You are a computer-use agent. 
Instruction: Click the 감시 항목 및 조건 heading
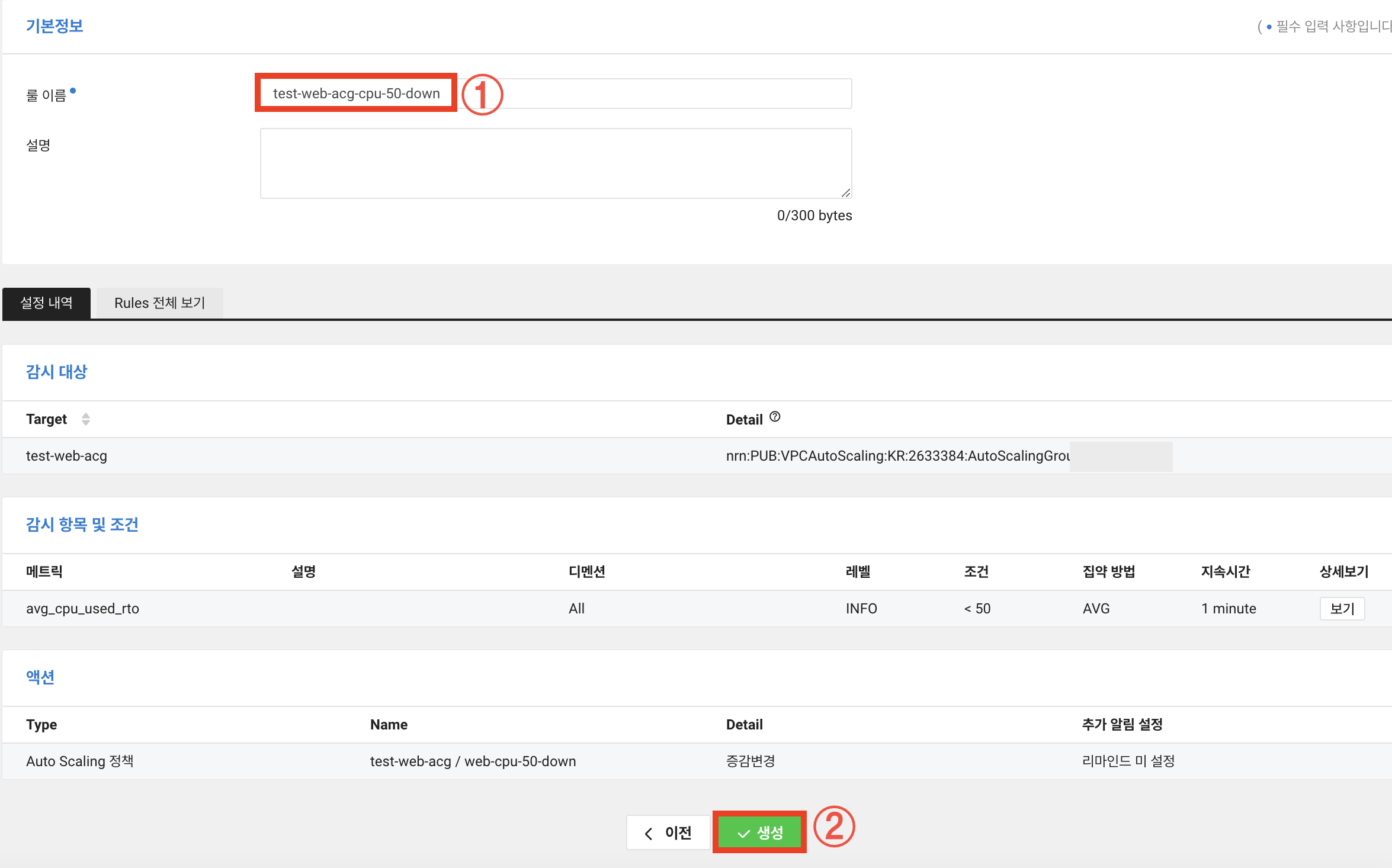[x=82, y=525]
